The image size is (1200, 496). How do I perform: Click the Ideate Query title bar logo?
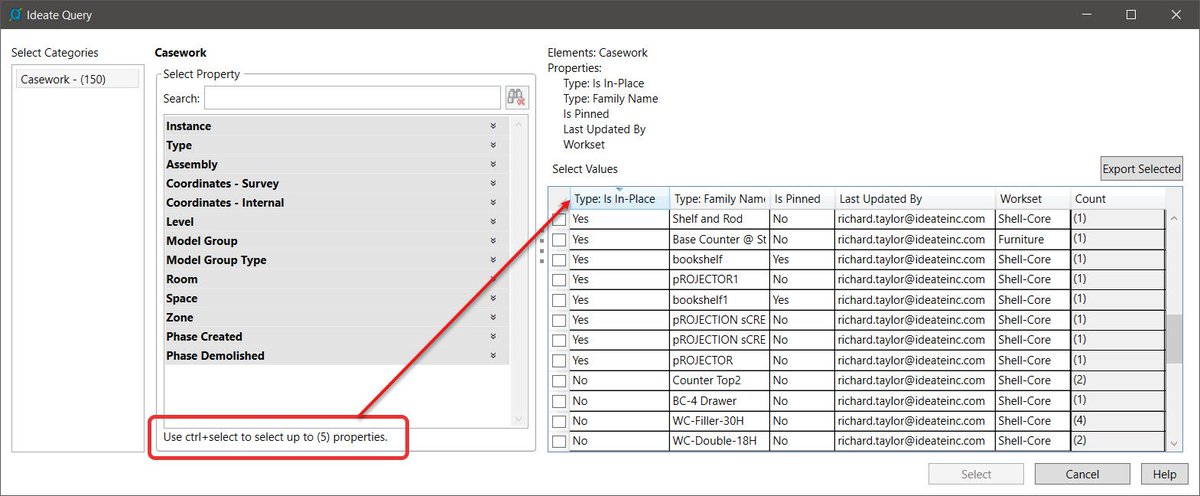[x=14, y=14]
